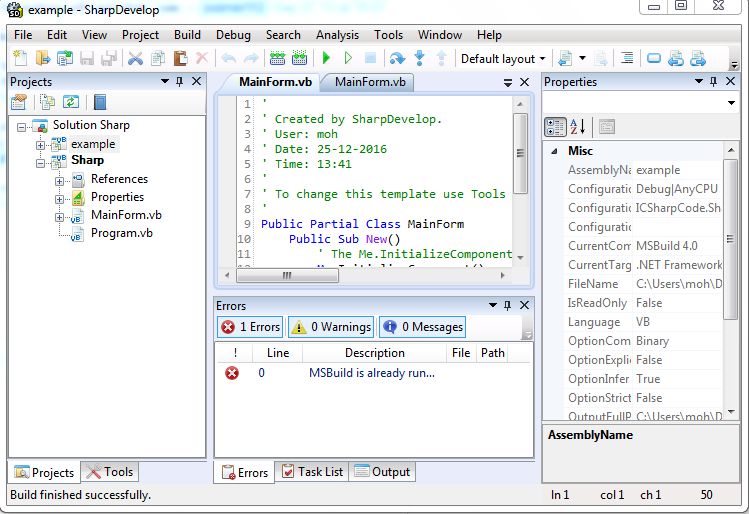Viewport: 749px width, 514px height.
Task: Collapse the Solution Sharp tree node
Action: [x=21, y=127]
